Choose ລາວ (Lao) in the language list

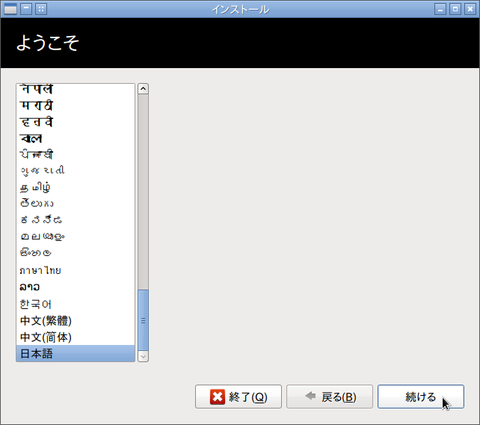pos(76,287)
